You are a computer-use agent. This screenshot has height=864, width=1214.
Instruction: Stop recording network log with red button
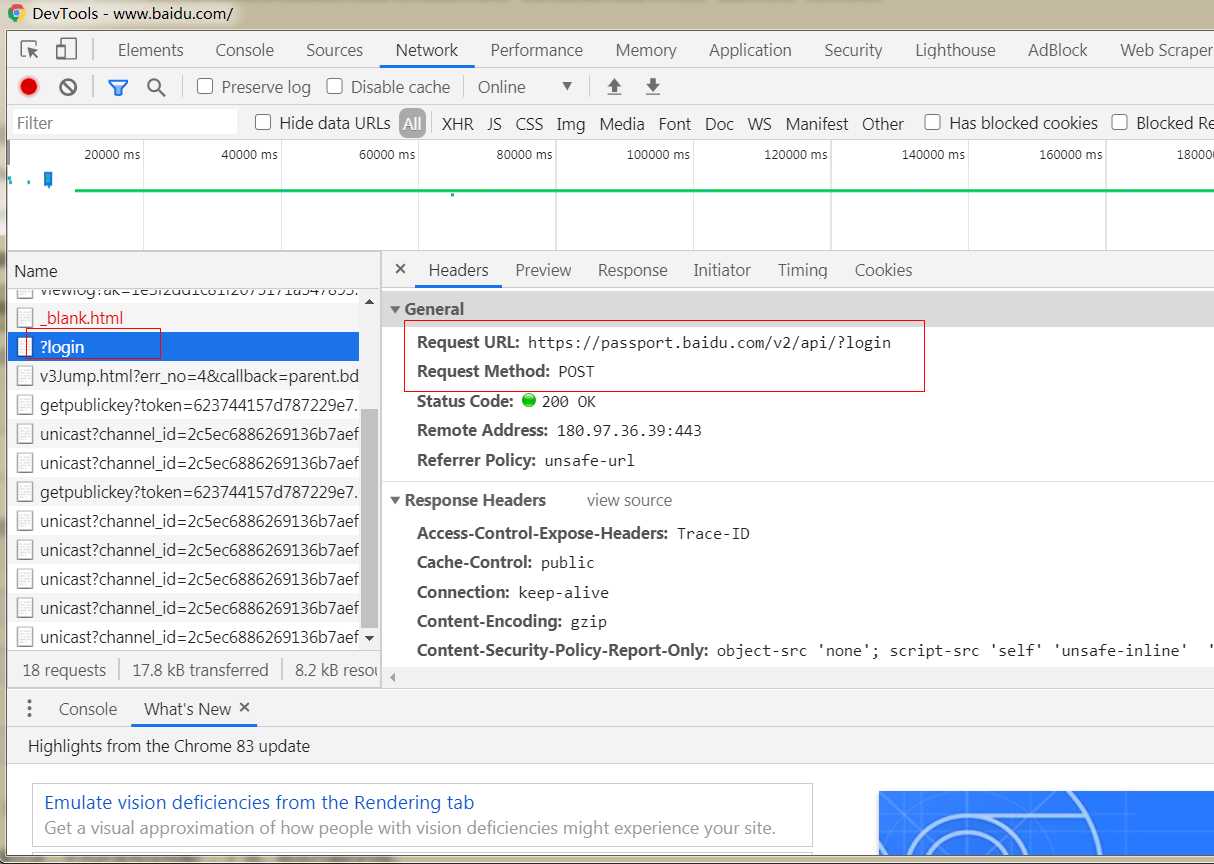pos(29,87)
